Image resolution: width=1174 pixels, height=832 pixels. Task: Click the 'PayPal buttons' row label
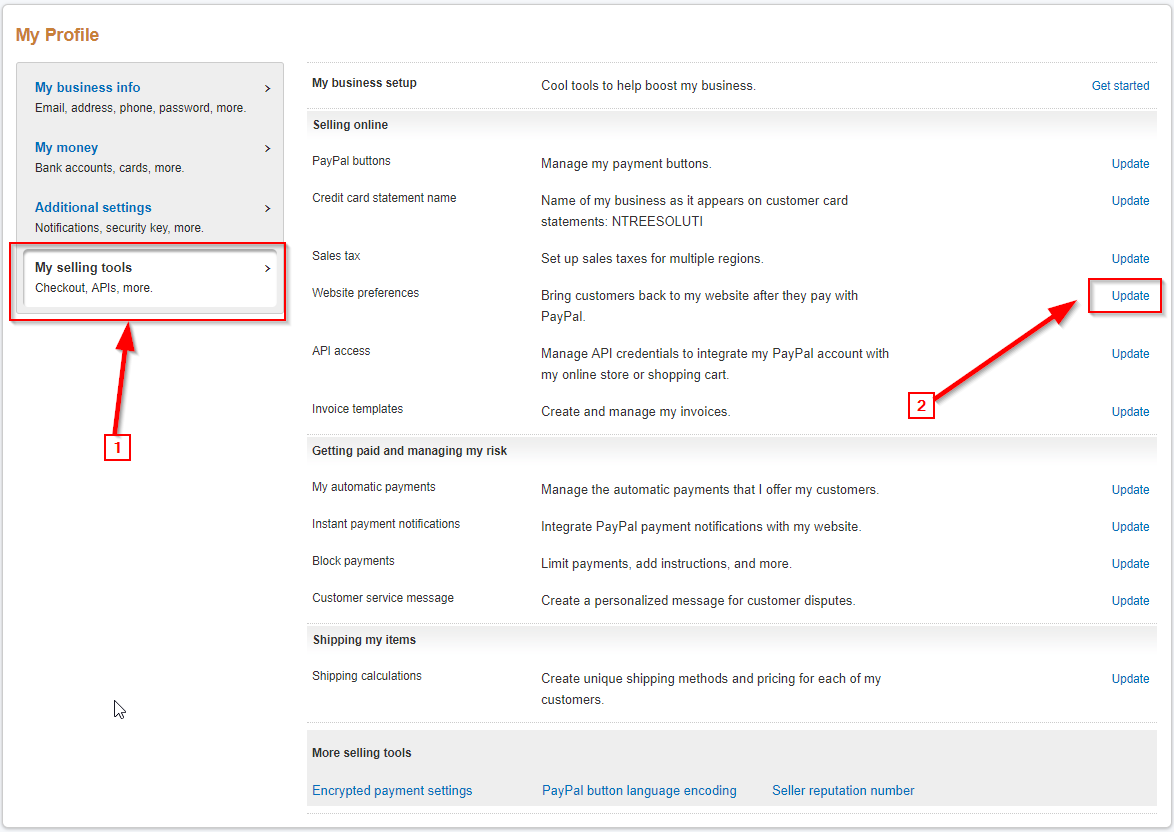click(351, 161)
